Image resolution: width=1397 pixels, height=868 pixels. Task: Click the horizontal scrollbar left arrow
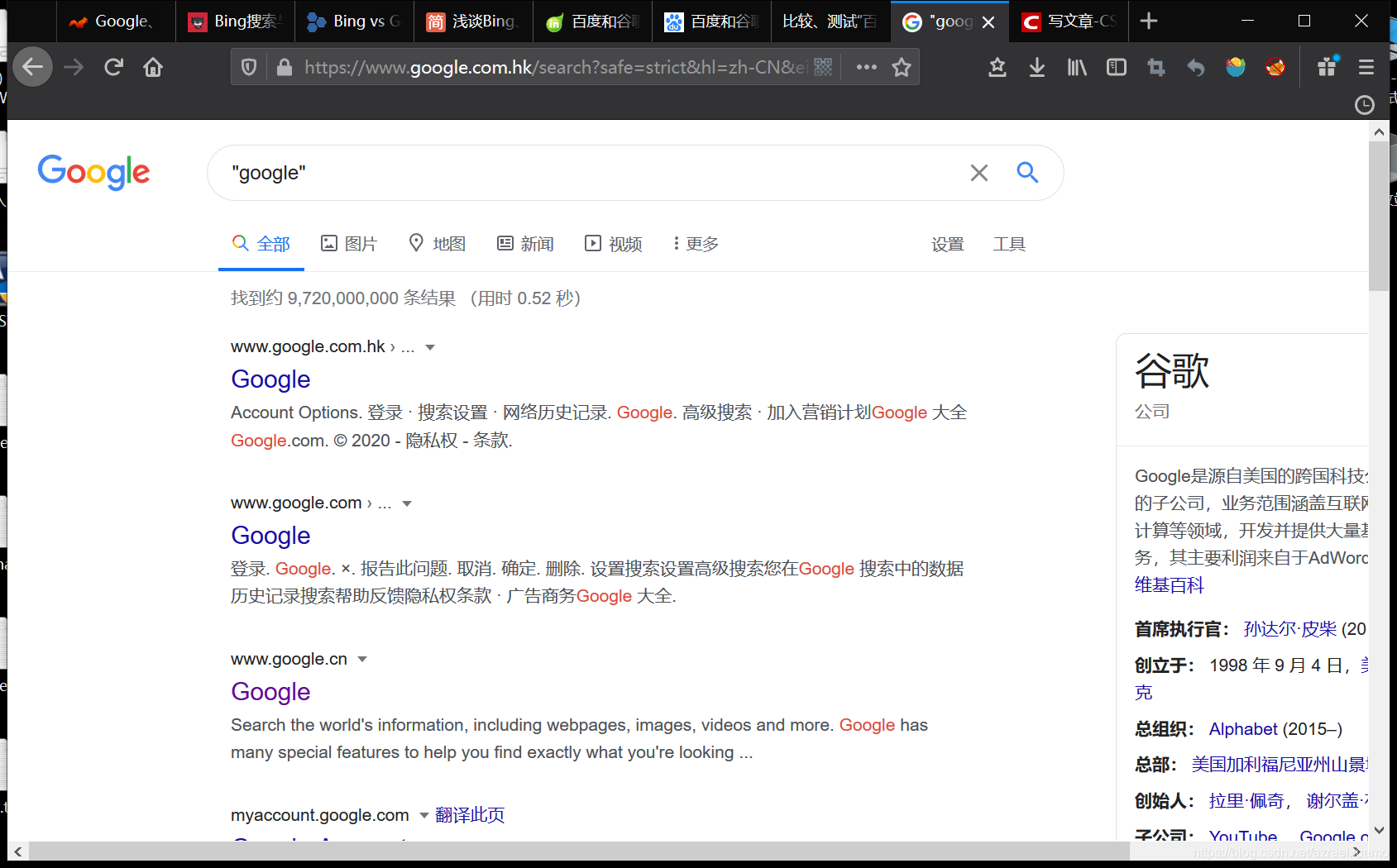17,851
